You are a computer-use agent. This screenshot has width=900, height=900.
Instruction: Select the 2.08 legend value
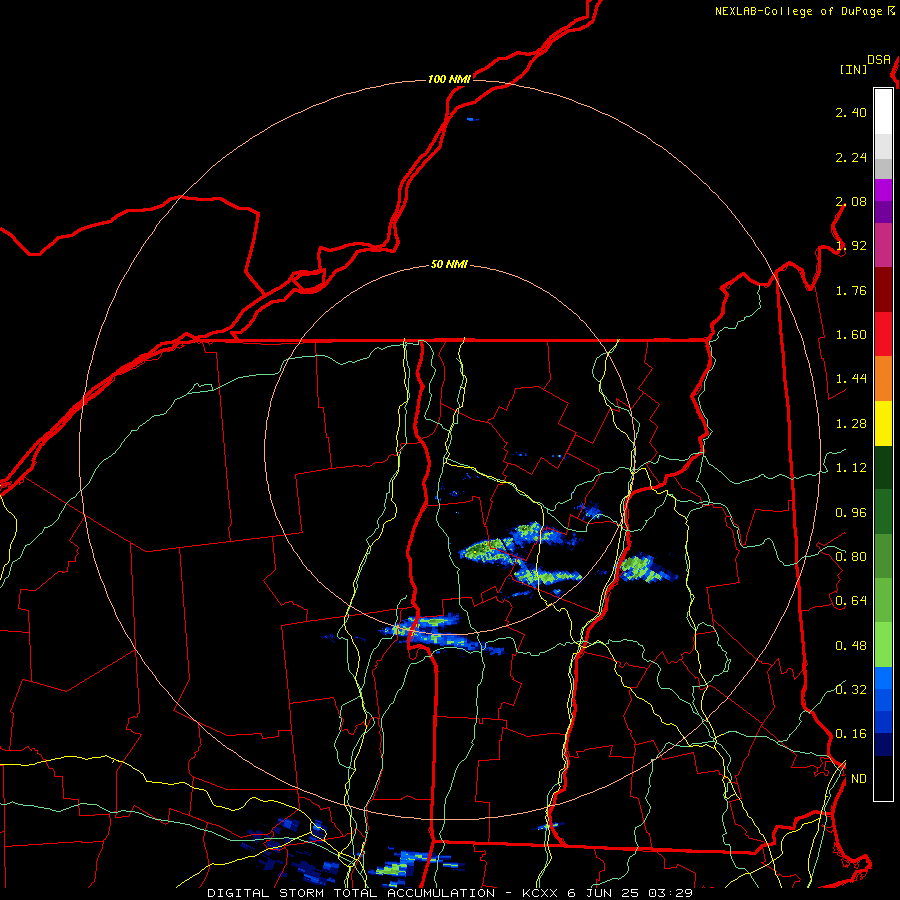(851, 201)
